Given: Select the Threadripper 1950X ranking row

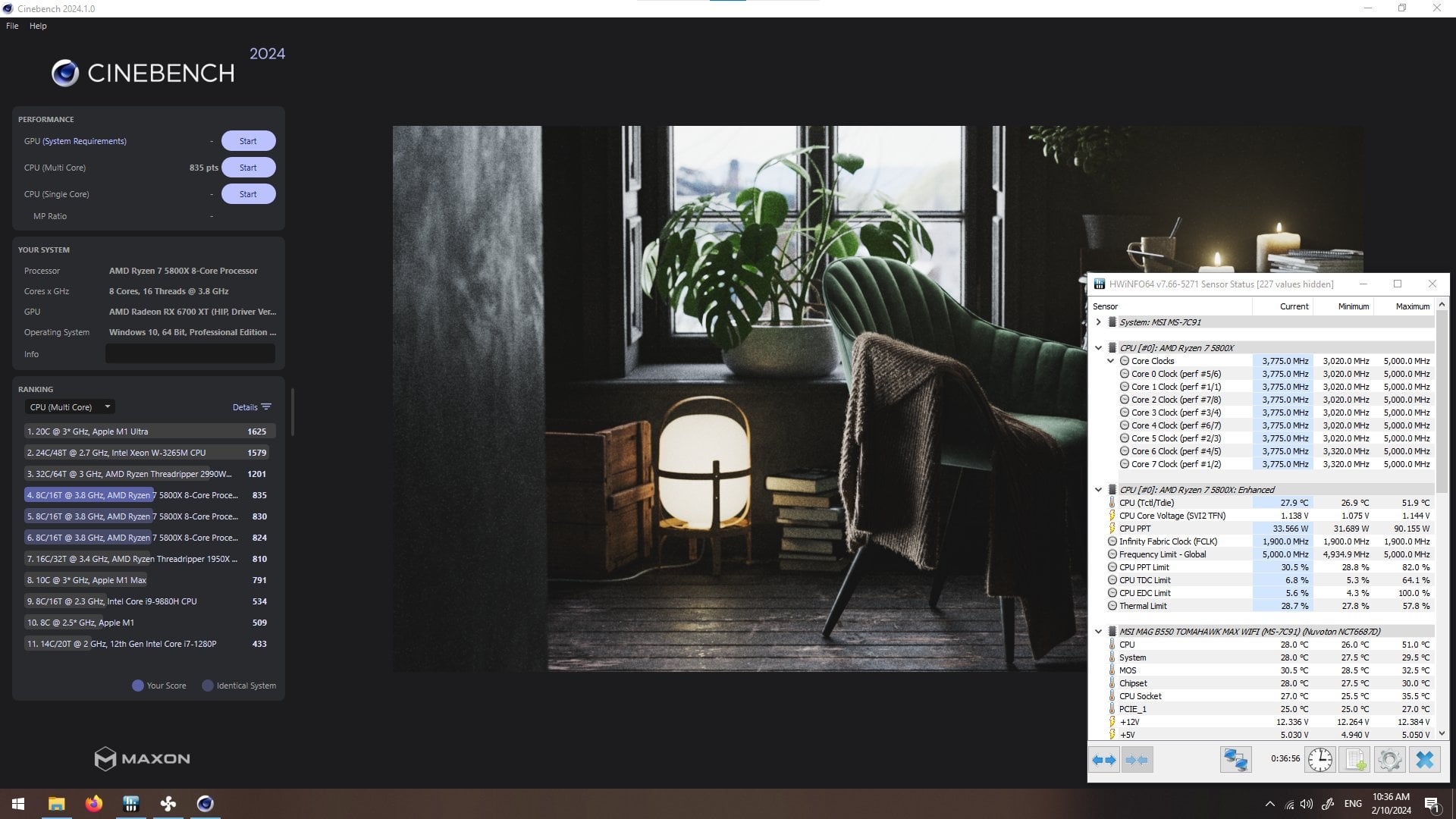Looking at the screenshot, I should [149, 559].
